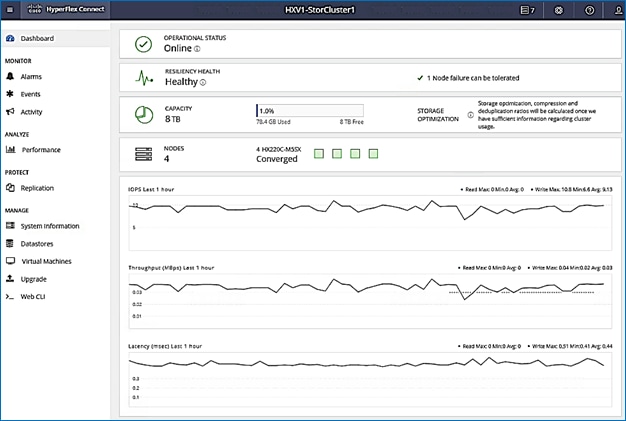626x421 pixels.
Task: Click the capacity usage bar showing 1.0%
Action: tap(310, 111)
